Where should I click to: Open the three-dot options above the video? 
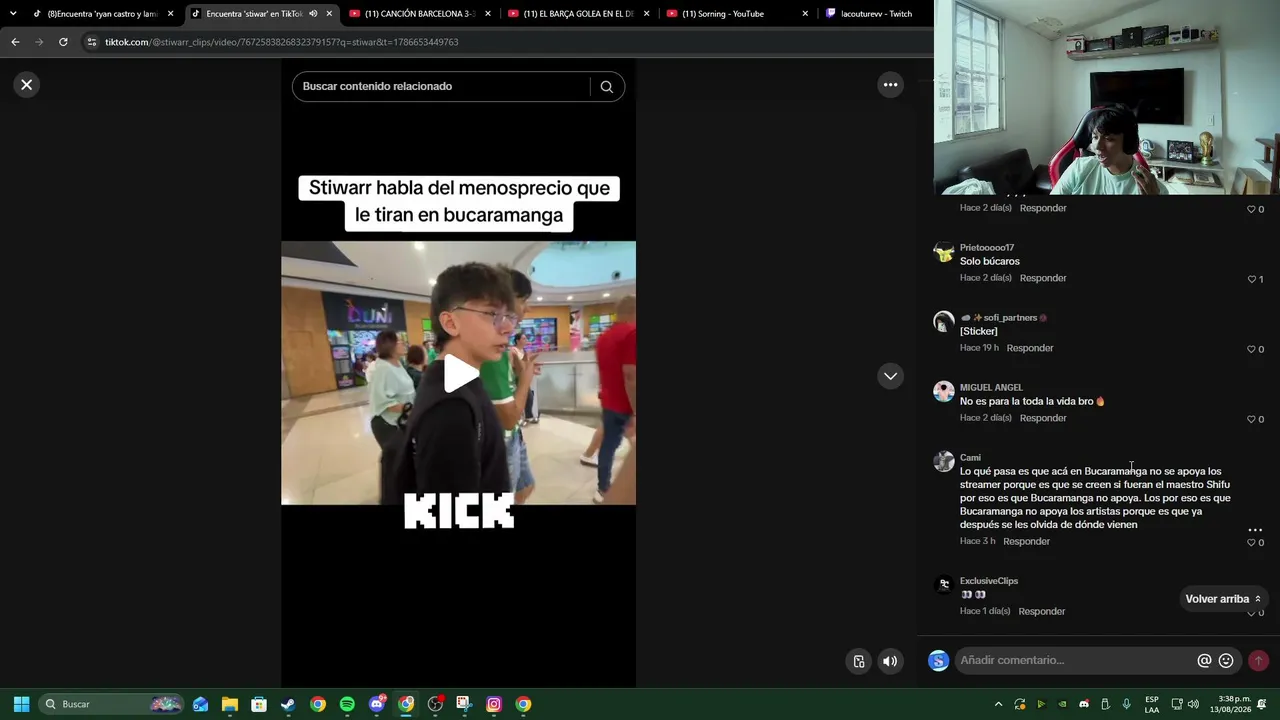pyautogui.click(x=890, y=85)
